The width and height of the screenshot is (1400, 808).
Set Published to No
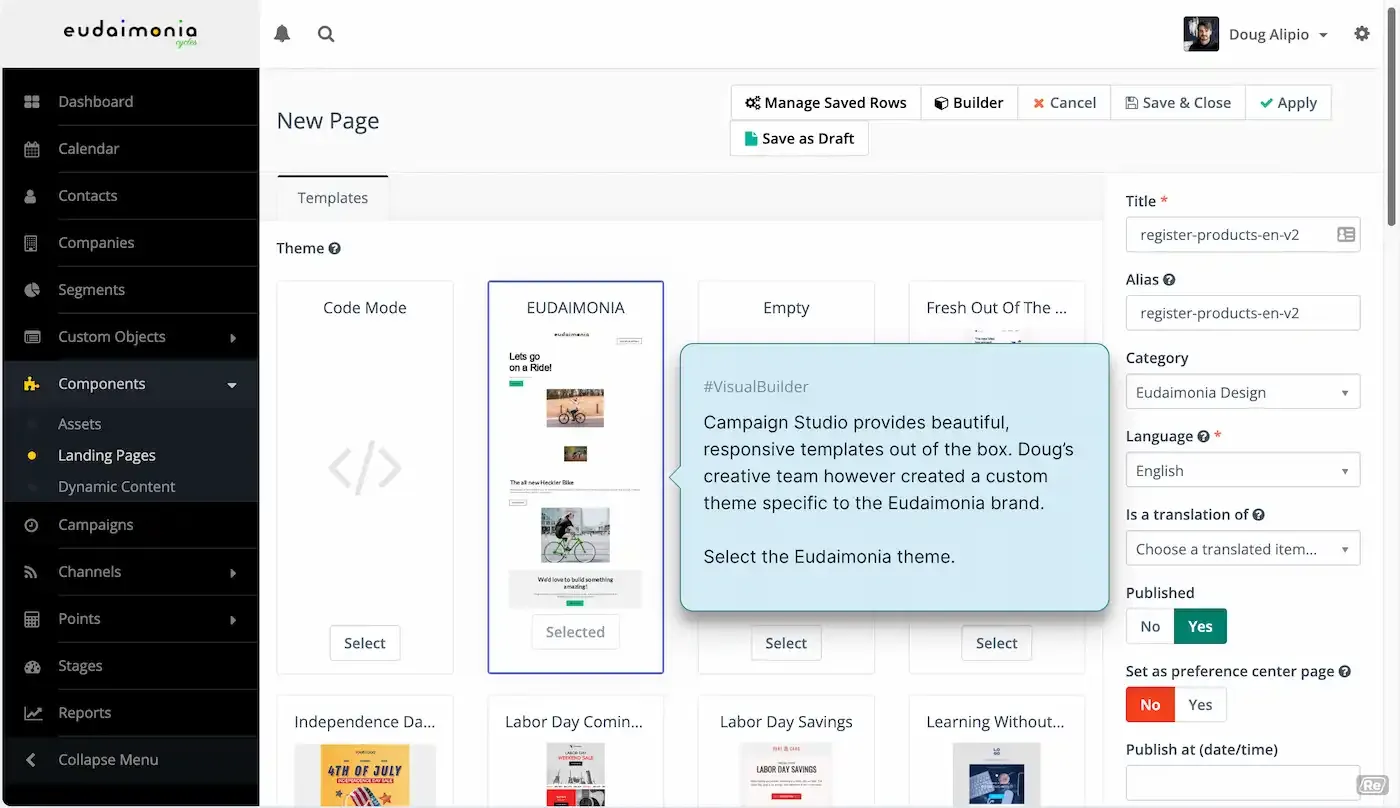[1150, 626]
